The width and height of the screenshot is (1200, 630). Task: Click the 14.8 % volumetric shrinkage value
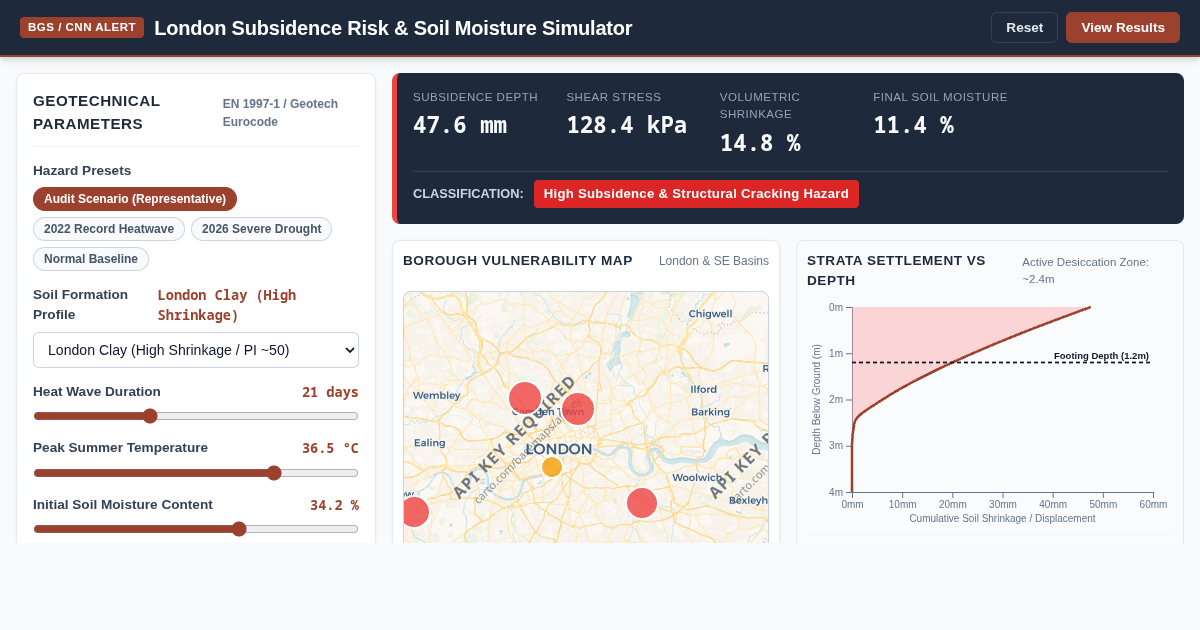point(760,143)
